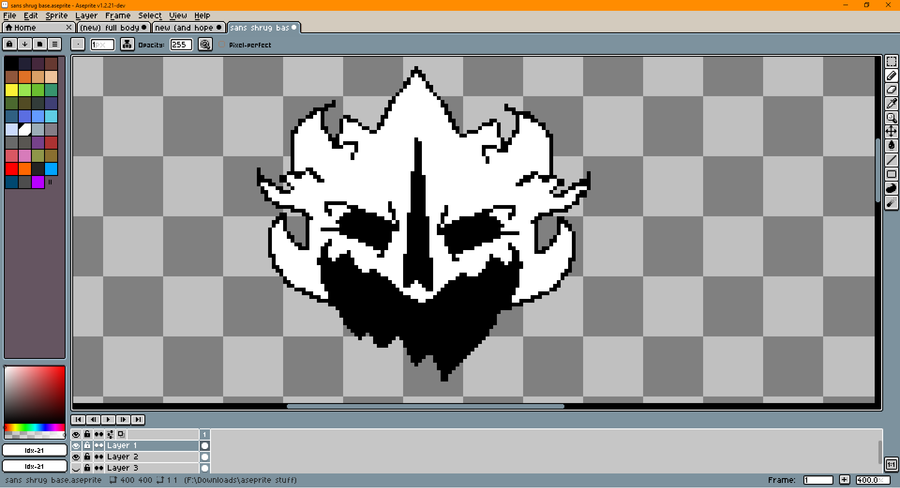
Task: Select the Rectangle shape tool
Action: pyautogui.click(x=891, y=174)
